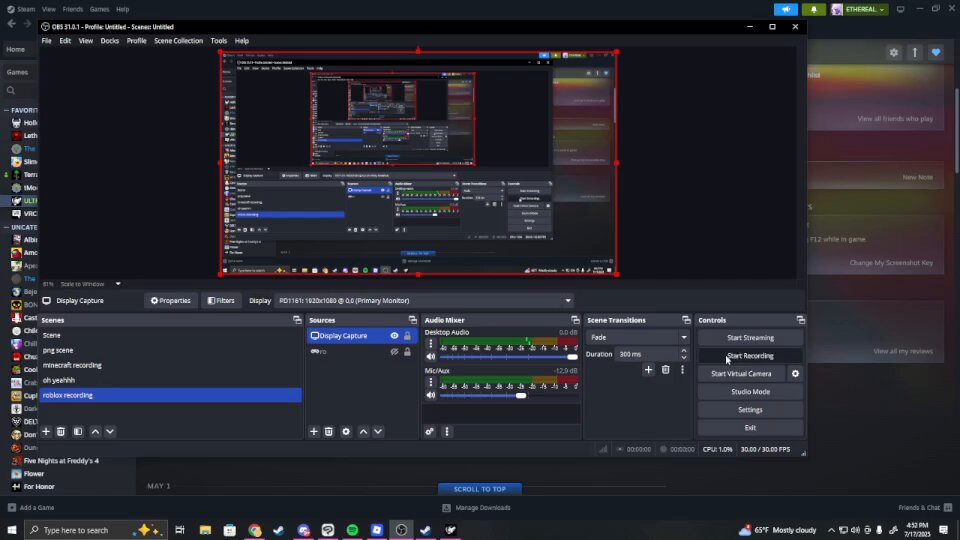Open preview scale dropdown arrow
The image size is (960, 540).
[118, 284]
